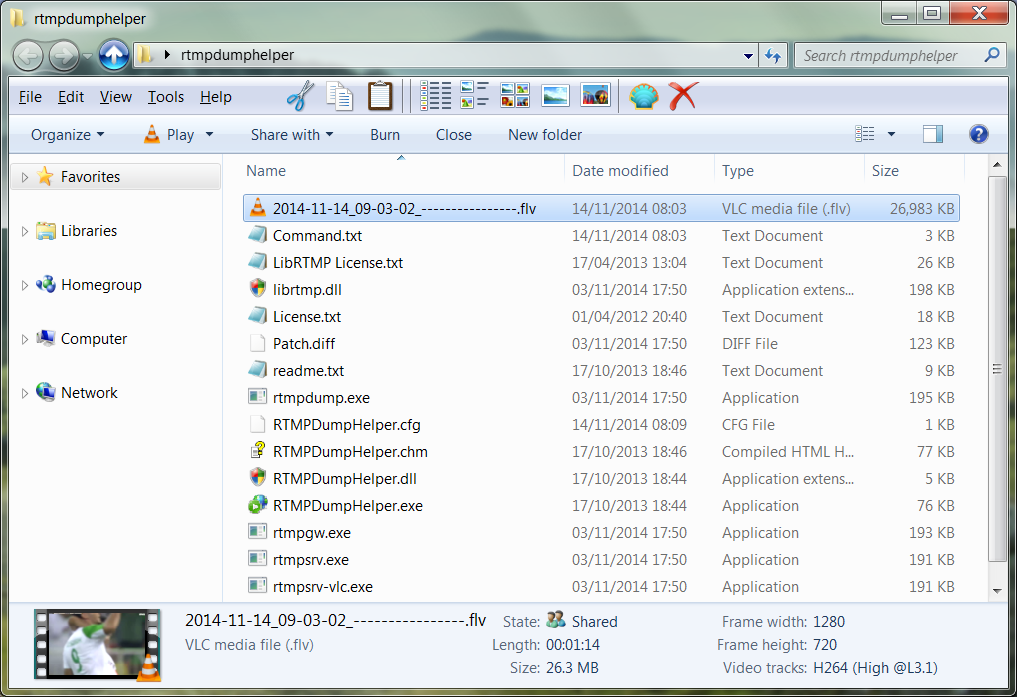Click the video thumbnail in details pane
Screen dimensions: 1017x697
(97, 645)
